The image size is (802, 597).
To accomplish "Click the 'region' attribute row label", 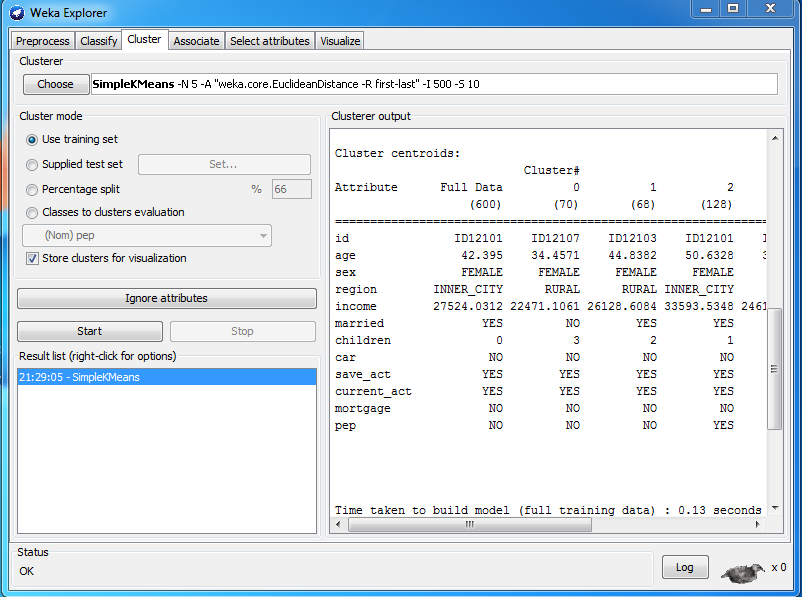I will coord(355,290).
